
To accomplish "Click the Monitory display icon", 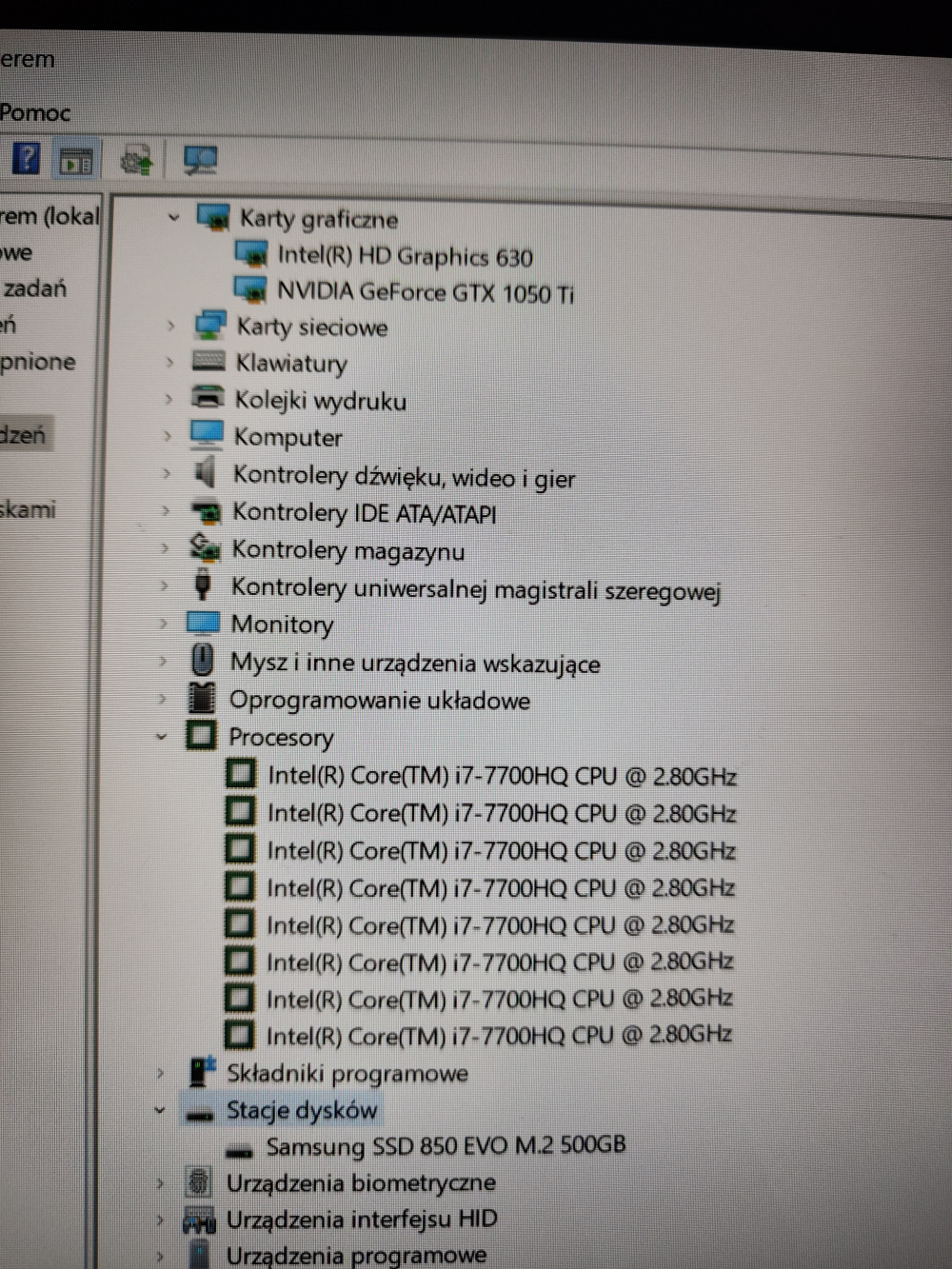I will [x=203, y=623].
